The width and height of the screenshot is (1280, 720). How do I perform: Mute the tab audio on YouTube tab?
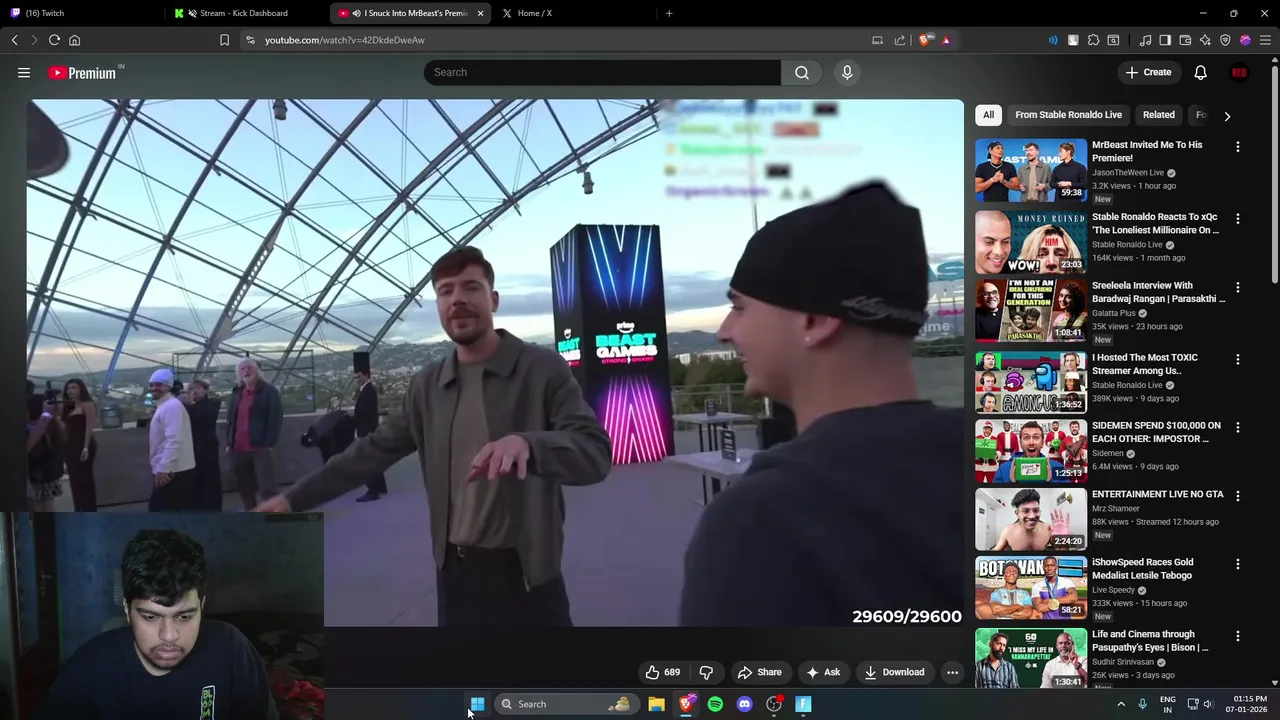click(x=357, y=13)
